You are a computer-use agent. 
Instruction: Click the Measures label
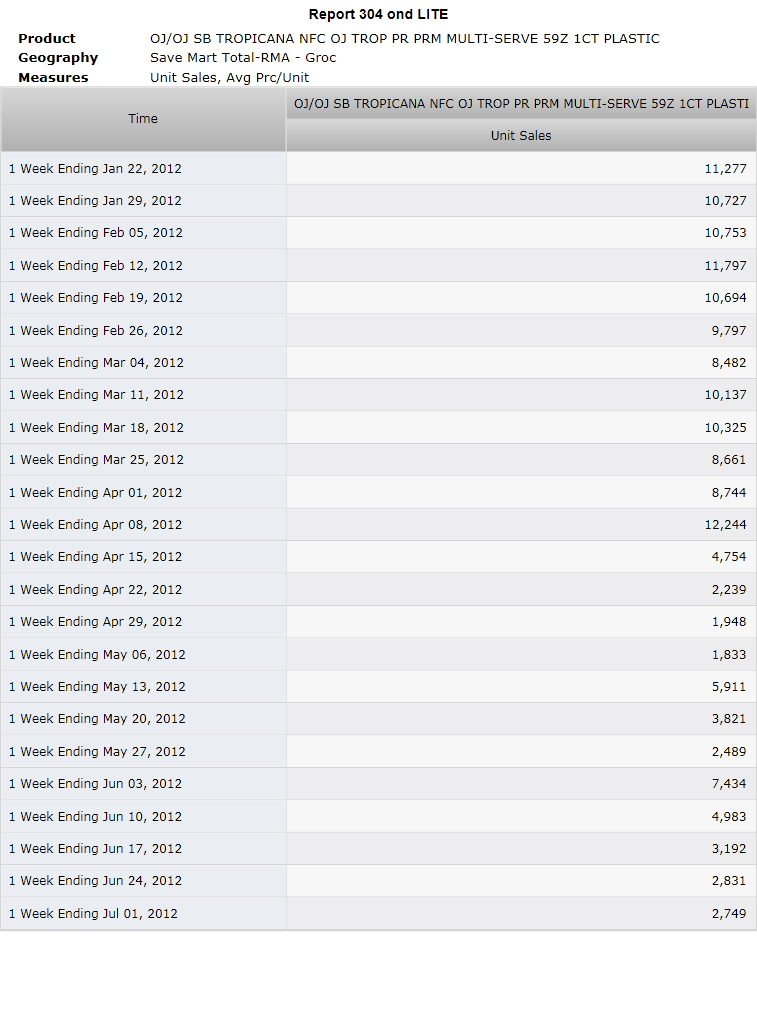coord(53,77)
